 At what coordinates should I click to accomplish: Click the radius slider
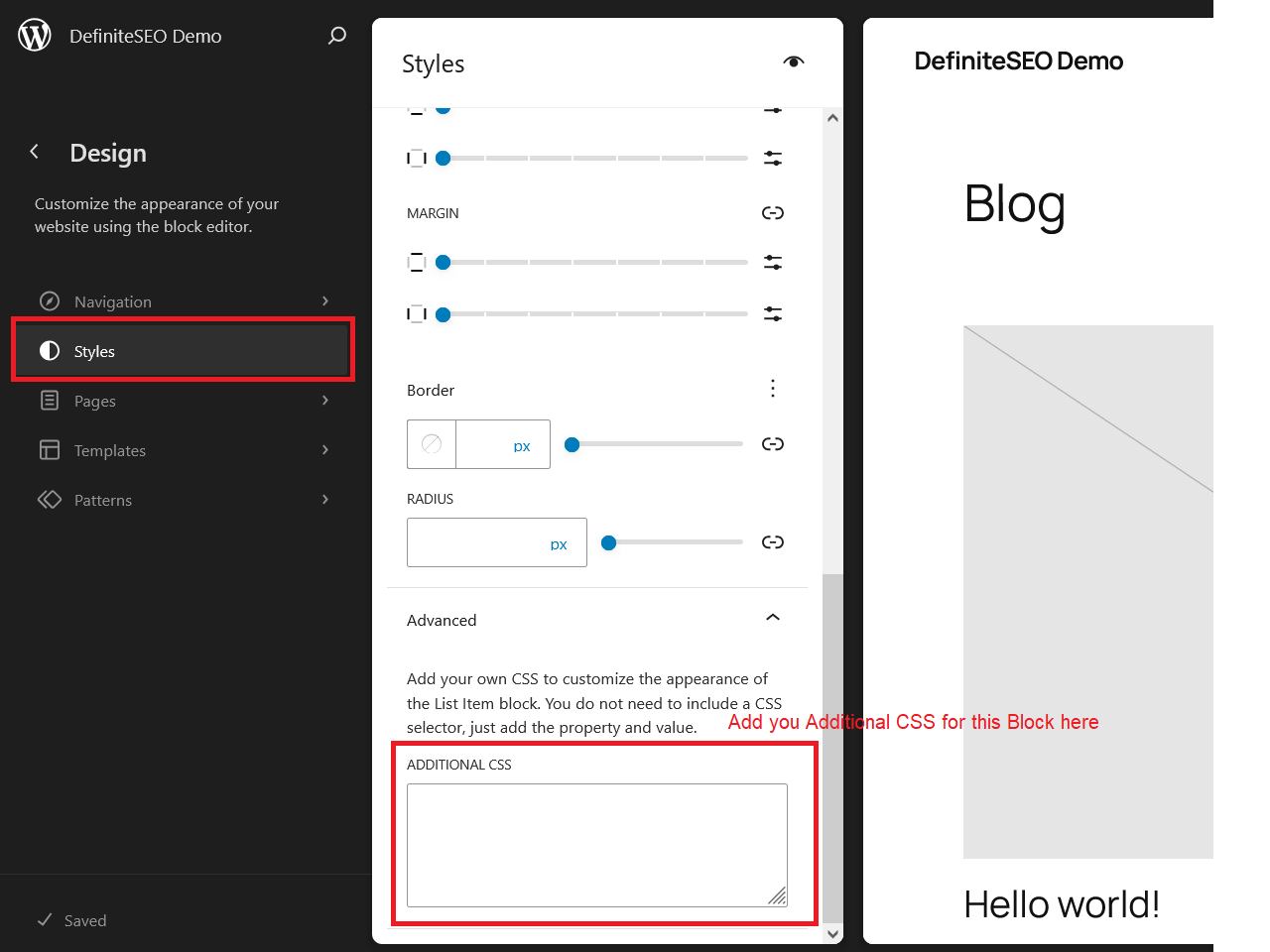(x=673, y=542)
